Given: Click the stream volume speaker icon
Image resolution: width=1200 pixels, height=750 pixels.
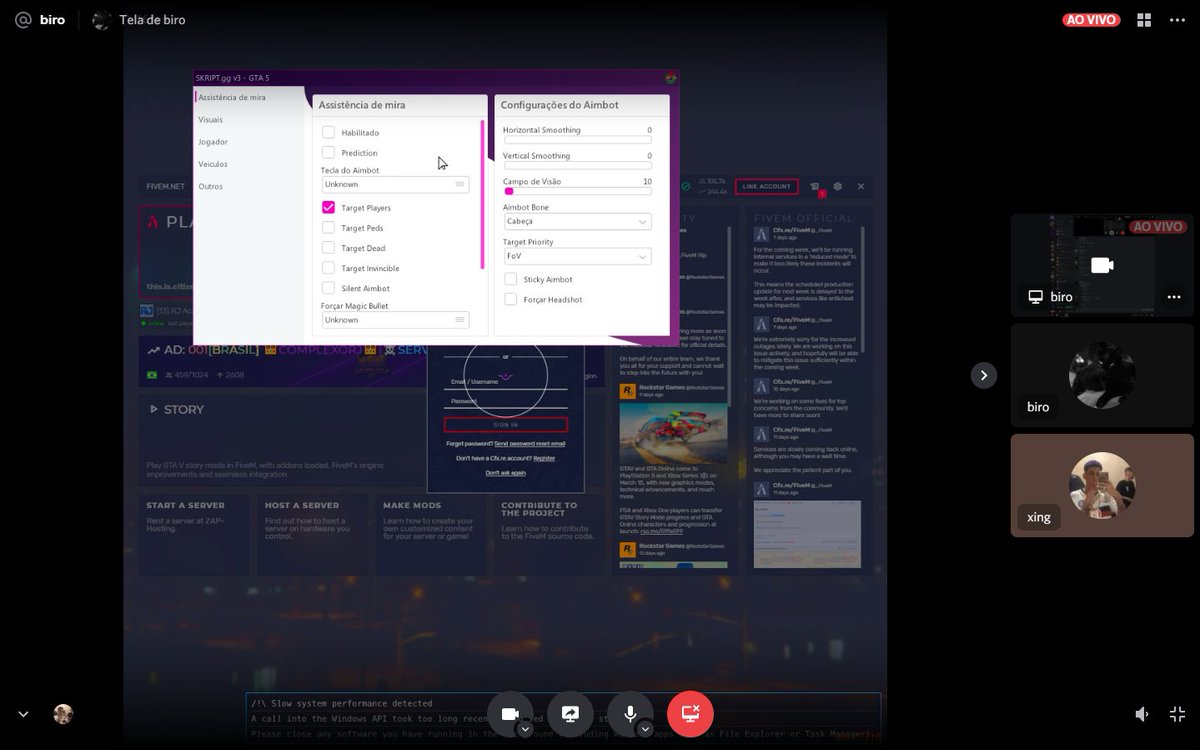Looking at the screenshot, I should [x=1142, y=714].
